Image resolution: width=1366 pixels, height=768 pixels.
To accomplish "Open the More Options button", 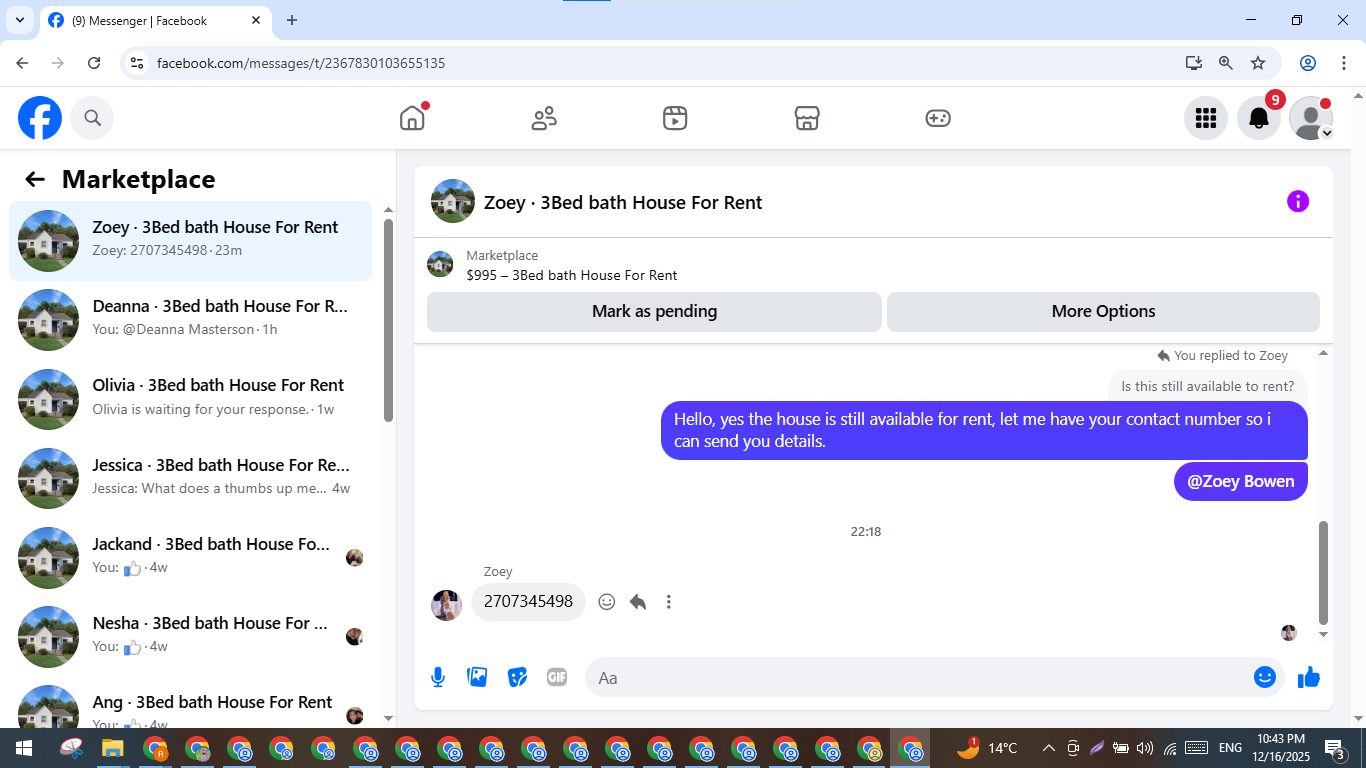I will coord(1103,311).
